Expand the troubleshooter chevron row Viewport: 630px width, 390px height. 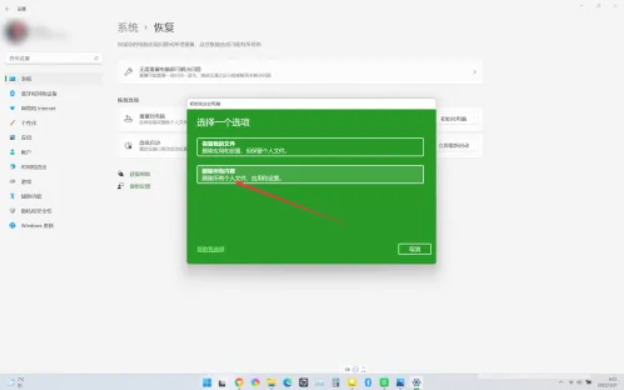[300, 72]
